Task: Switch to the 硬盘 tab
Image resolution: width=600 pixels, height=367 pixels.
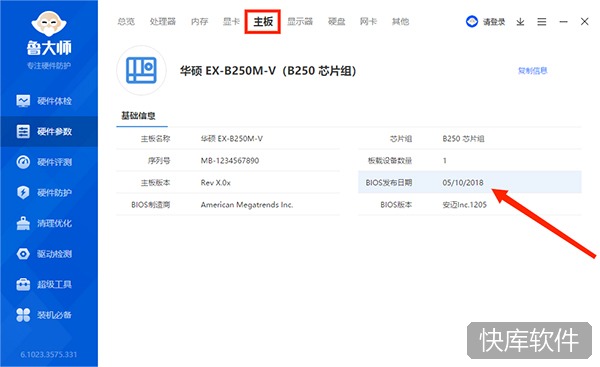Action: point(337,21)
